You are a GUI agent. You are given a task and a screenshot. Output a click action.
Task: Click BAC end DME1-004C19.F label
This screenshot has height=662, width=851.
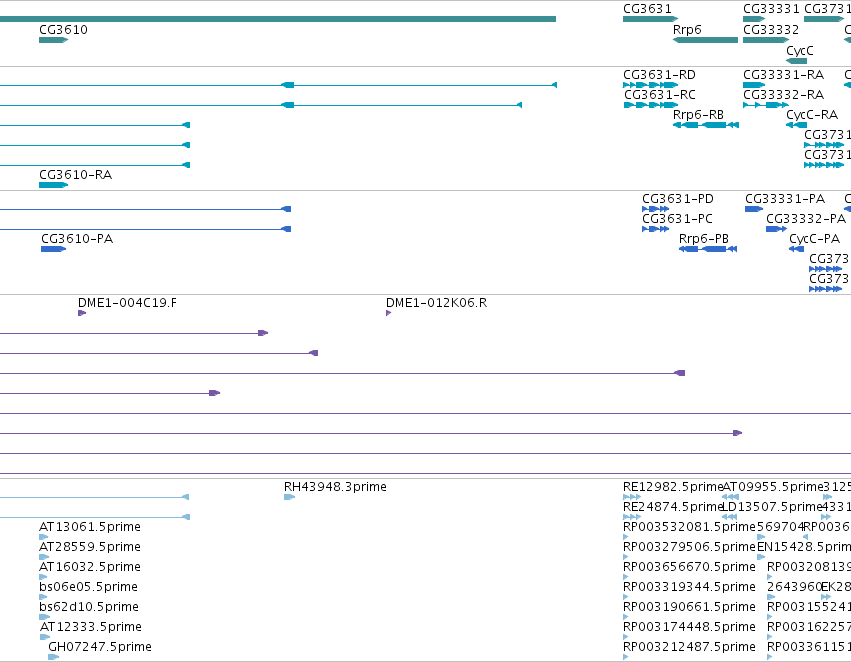[127, 303]
